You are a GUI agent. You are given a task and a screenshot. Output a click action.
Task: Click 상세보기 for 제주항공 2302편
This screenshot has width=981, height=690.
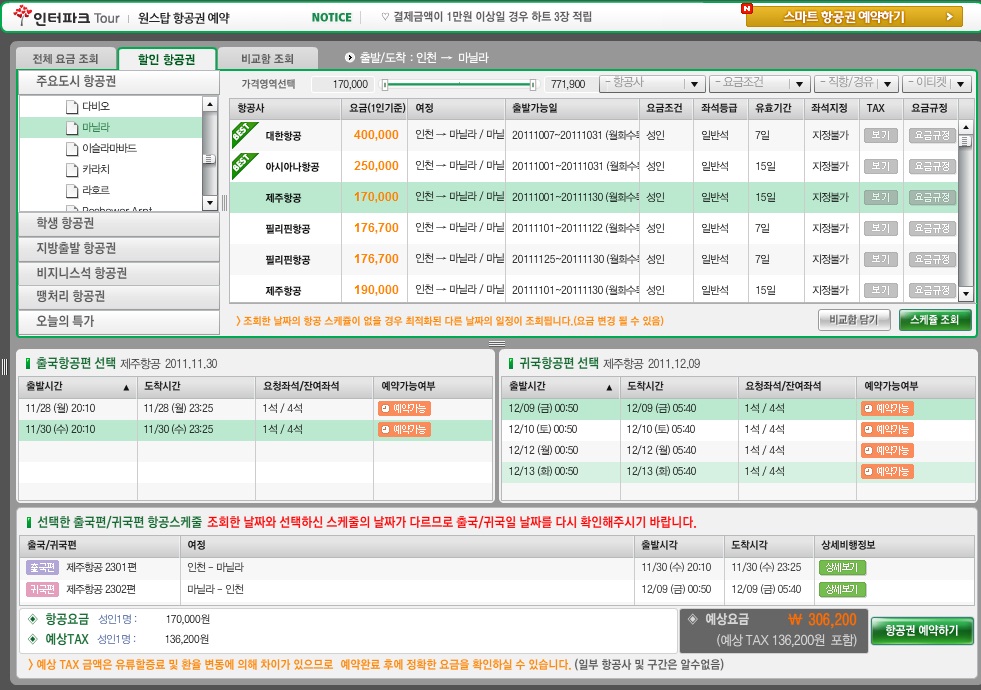(842, 589)
